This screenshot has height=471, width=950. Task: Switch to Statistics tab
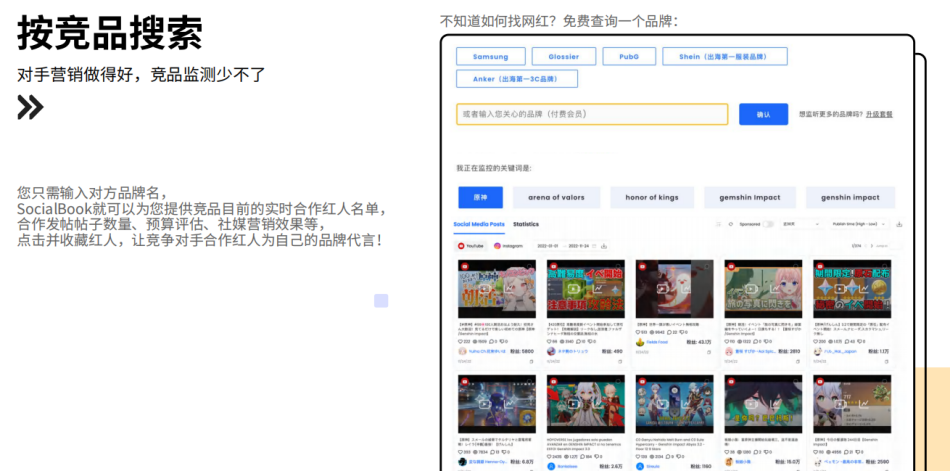pos(526,224)
